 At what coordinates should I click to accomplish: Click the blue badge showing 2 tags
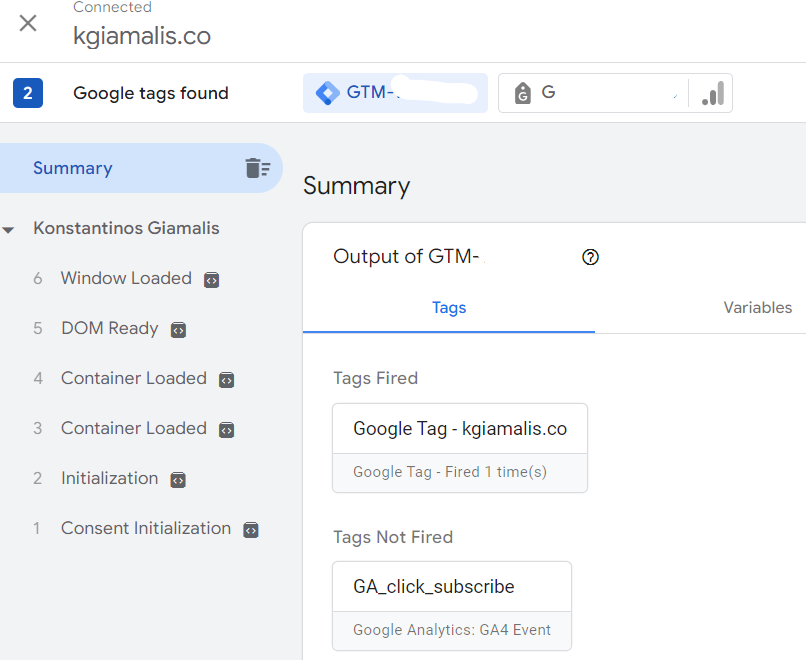28,93
